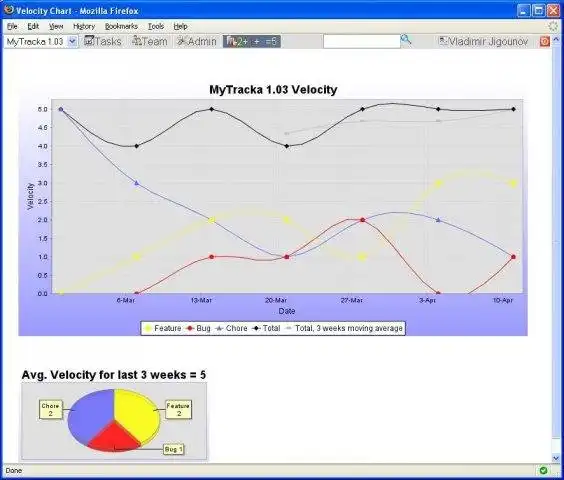Screen dimensions: 564x480
Task: Click the Total data point at 13-Mar
Action: coord(212,109)
